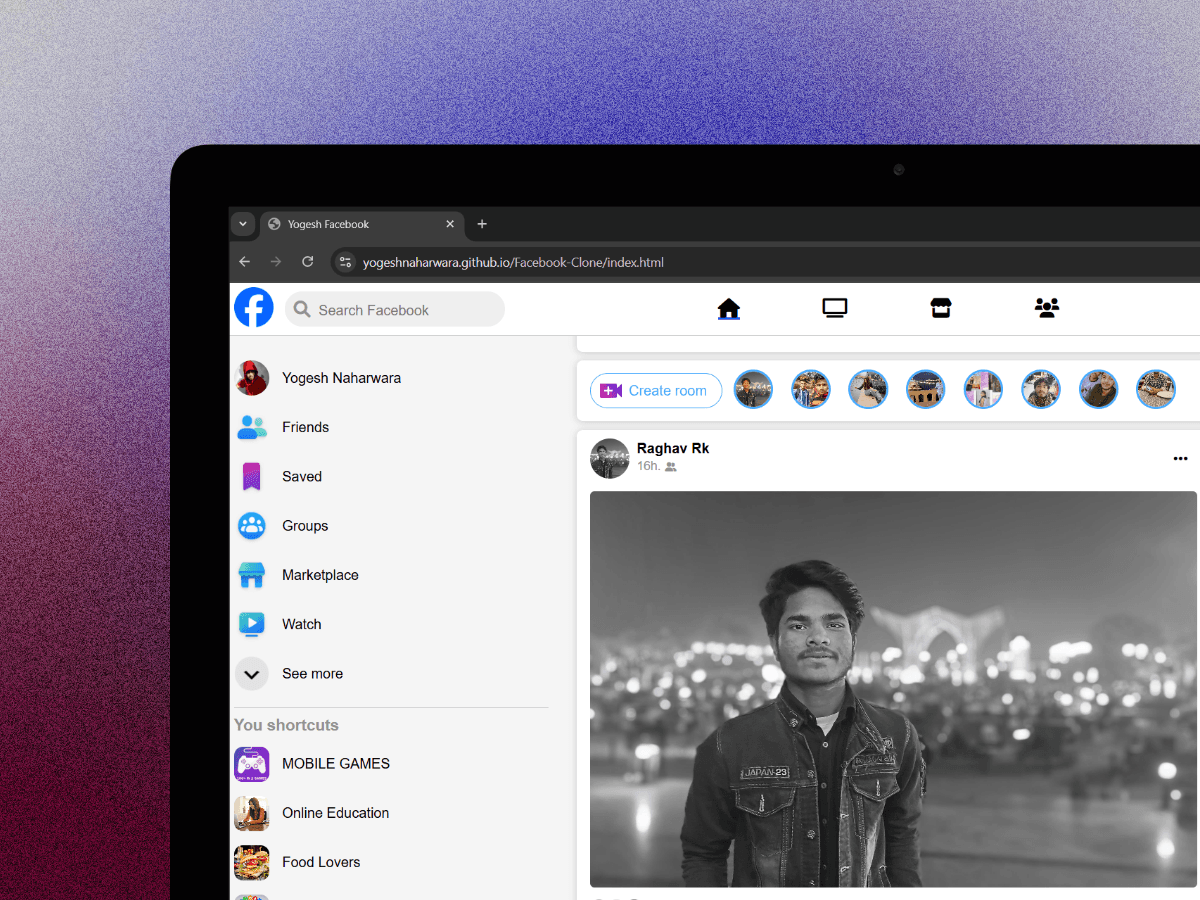Open the Marketplace sidebar link
Screen dimensions: 1200x900
coord(320,575)
